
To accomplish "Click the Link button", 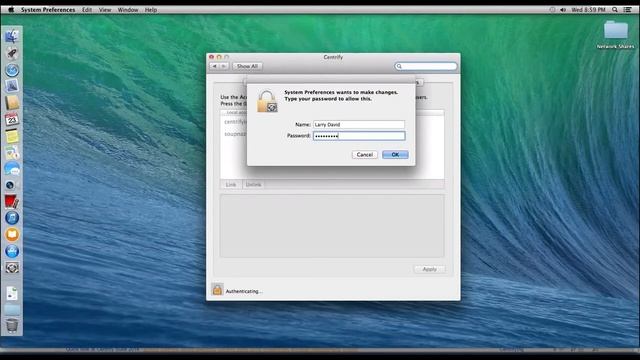I will click(231, 184).
